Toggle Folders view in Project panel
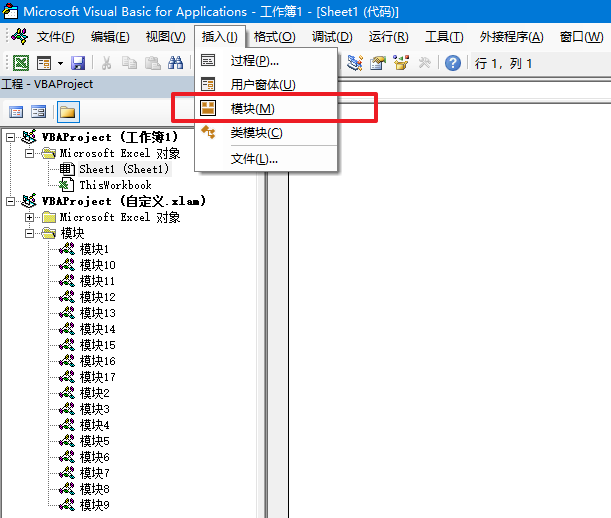The image size is (611, 518). 68,112
